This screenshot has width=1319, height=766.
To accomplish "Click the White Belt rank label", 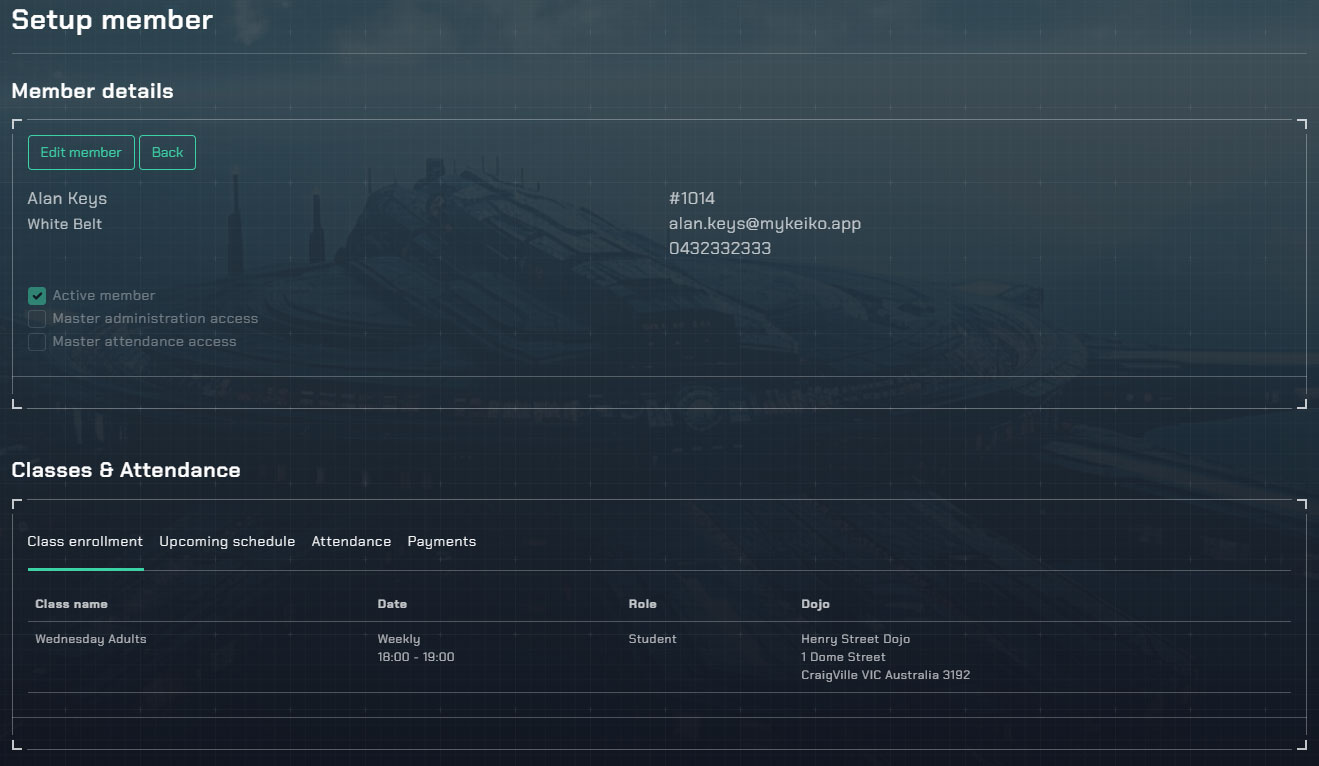I will (x=64, y=224).
